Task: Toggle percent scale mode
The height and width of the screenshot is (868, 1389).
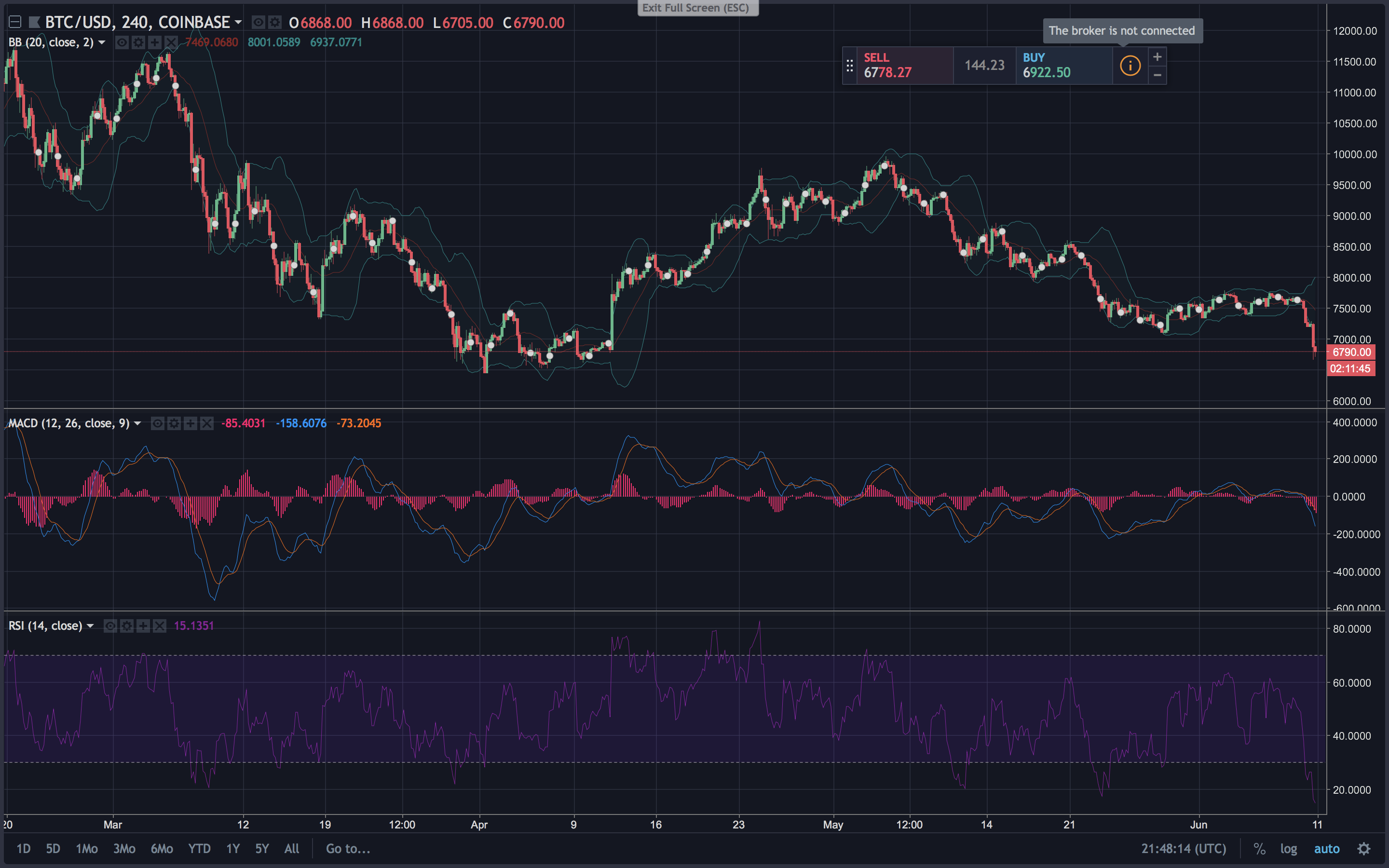Action: [1259, 849]
